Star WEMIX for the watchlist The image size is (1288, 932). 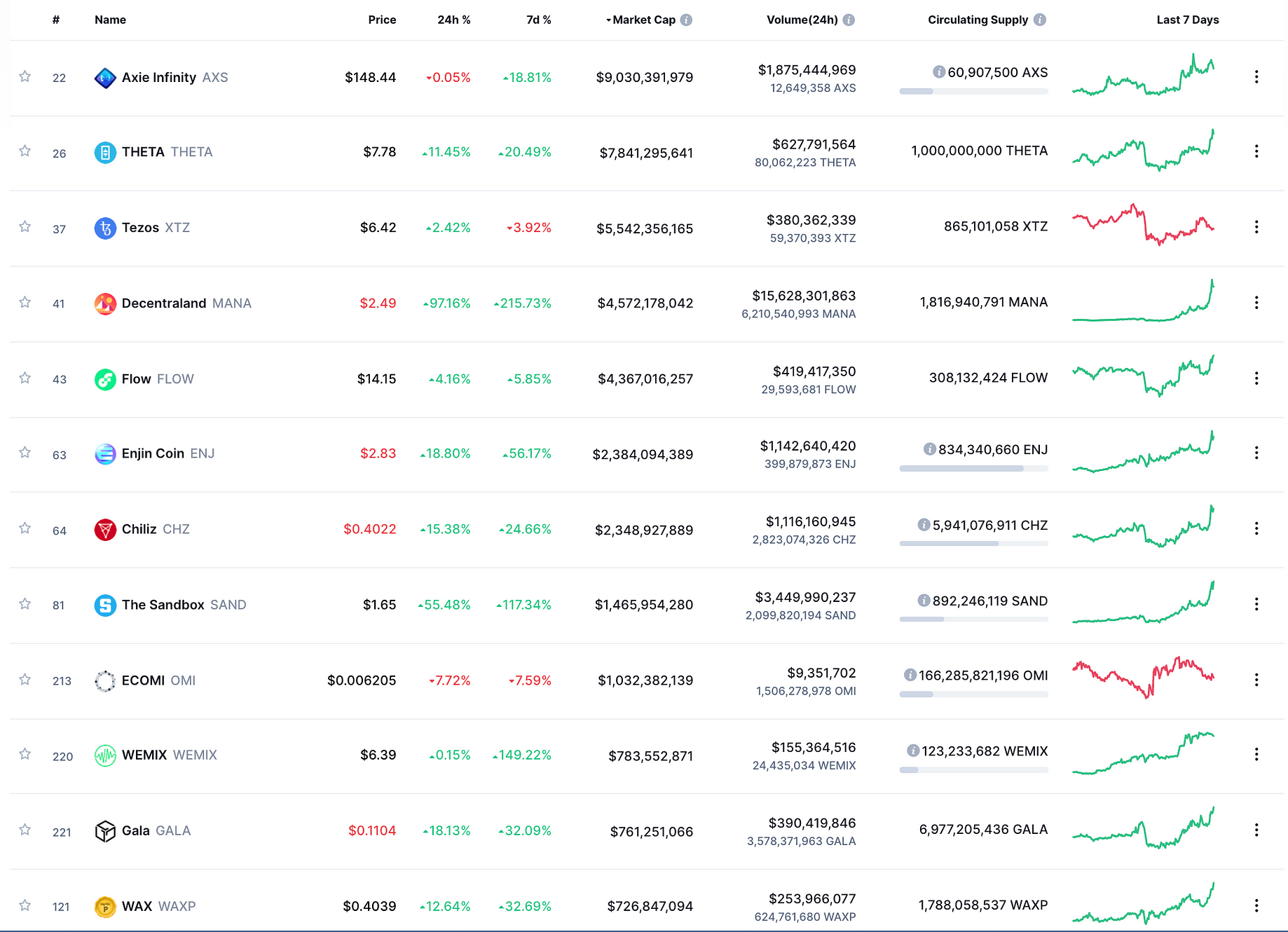click(x=25, y=754)
